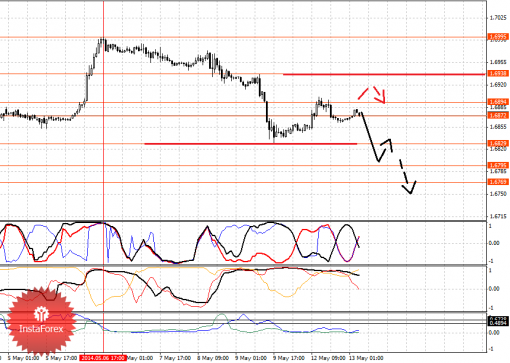510x363 pixels.
Task: Select the red 2014.05.06 17:00 date marker
Action: pos(103,358)
